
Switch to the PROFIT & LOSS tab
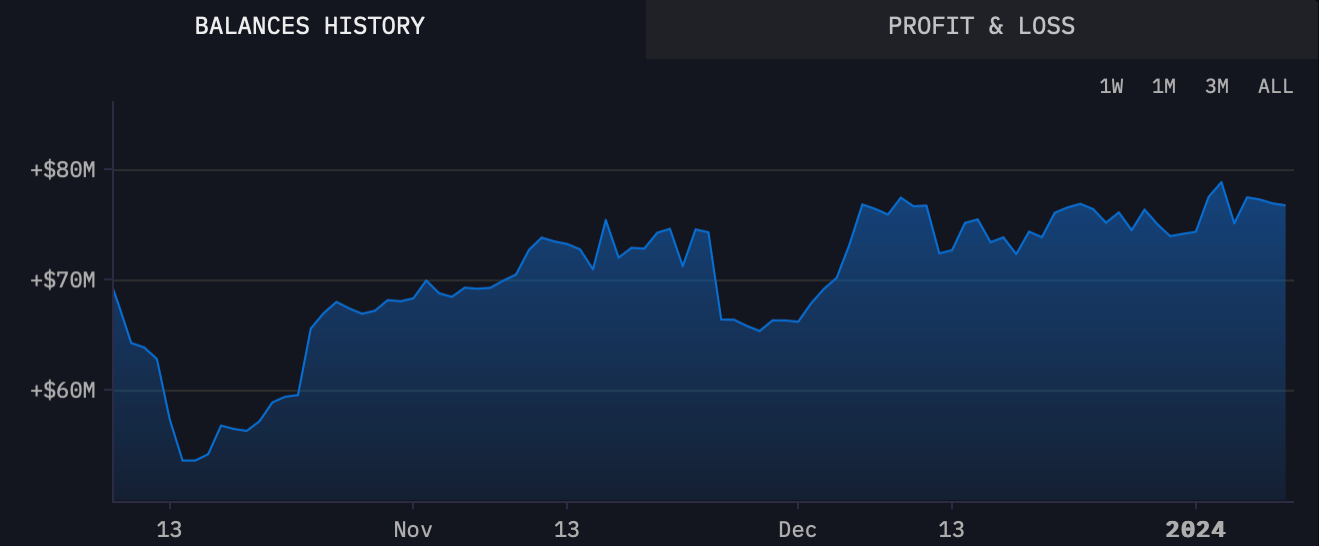[x=981, y=27]
